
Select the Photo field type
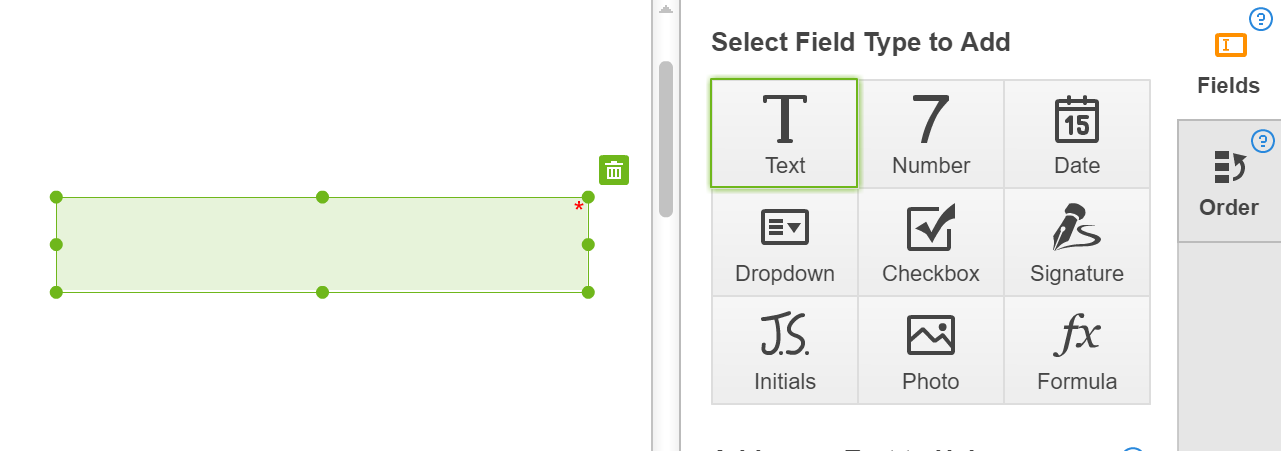(931, 350)
